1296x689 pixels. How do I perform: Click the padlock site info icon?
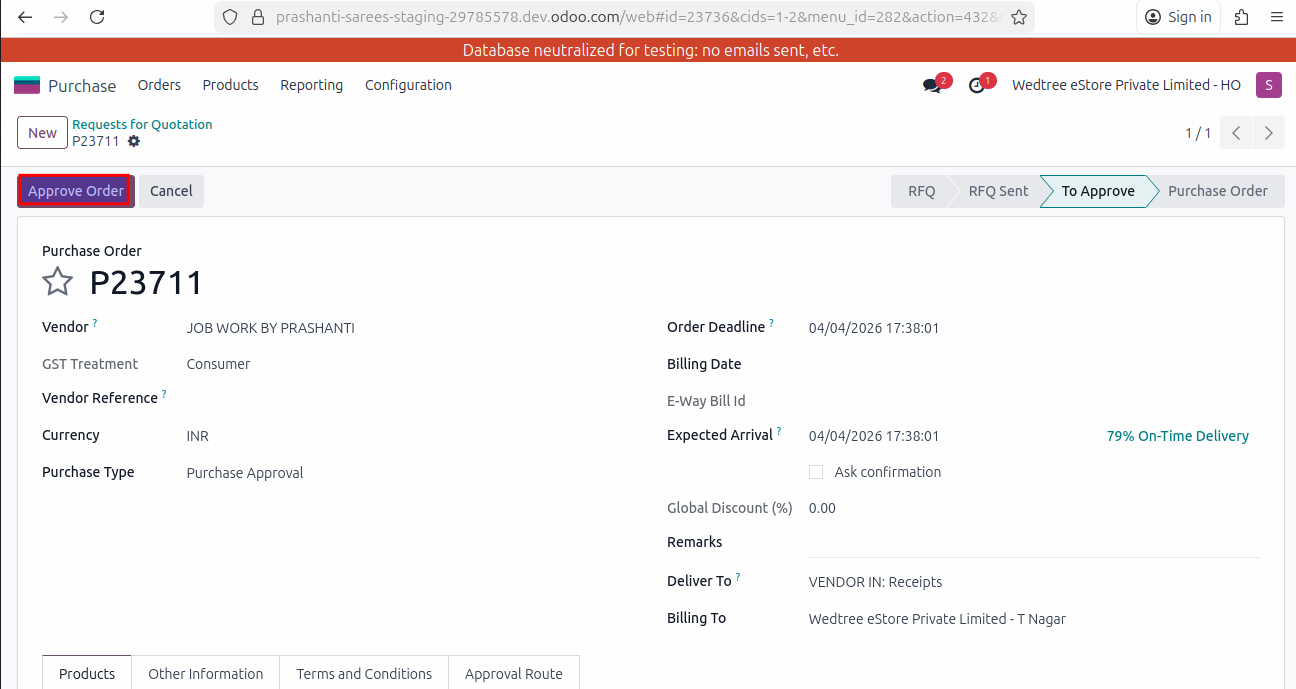(x=257, y=17)
